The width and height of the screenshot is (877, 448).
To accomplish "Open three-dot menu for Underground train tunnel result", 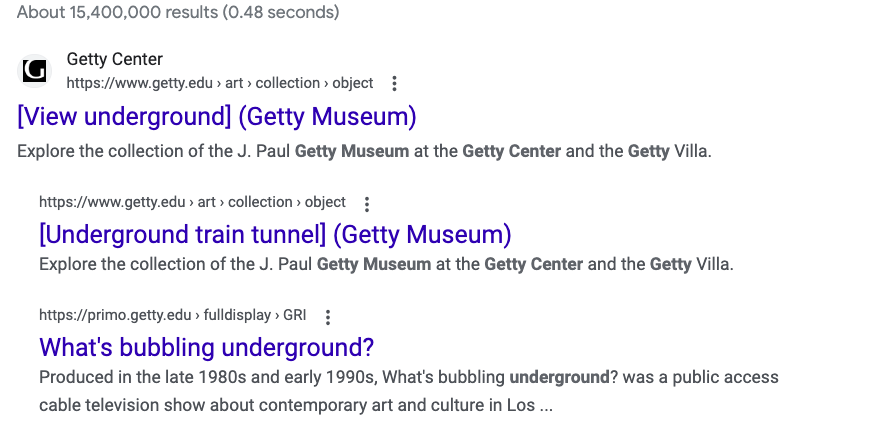I will 367,204.
